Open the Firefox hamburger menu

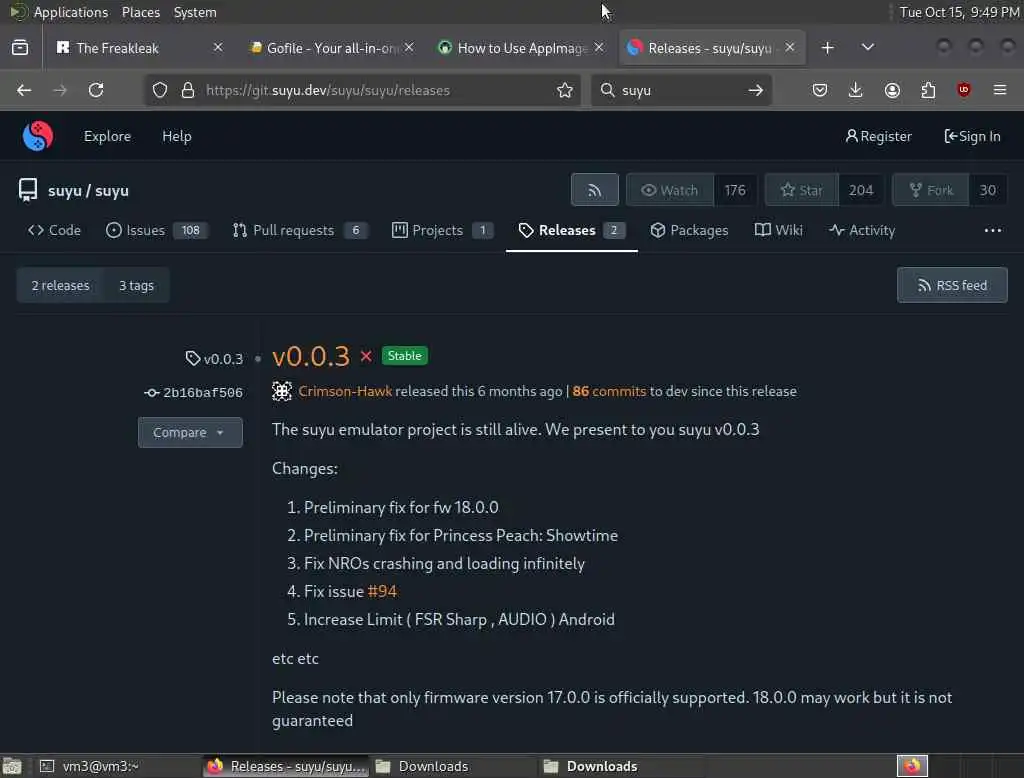click(1000, 90)
